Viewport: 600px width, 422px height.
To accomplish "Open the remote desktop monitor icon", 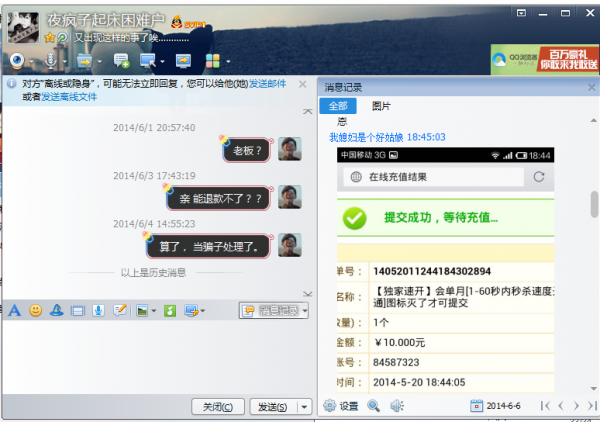I will [148, 61].
